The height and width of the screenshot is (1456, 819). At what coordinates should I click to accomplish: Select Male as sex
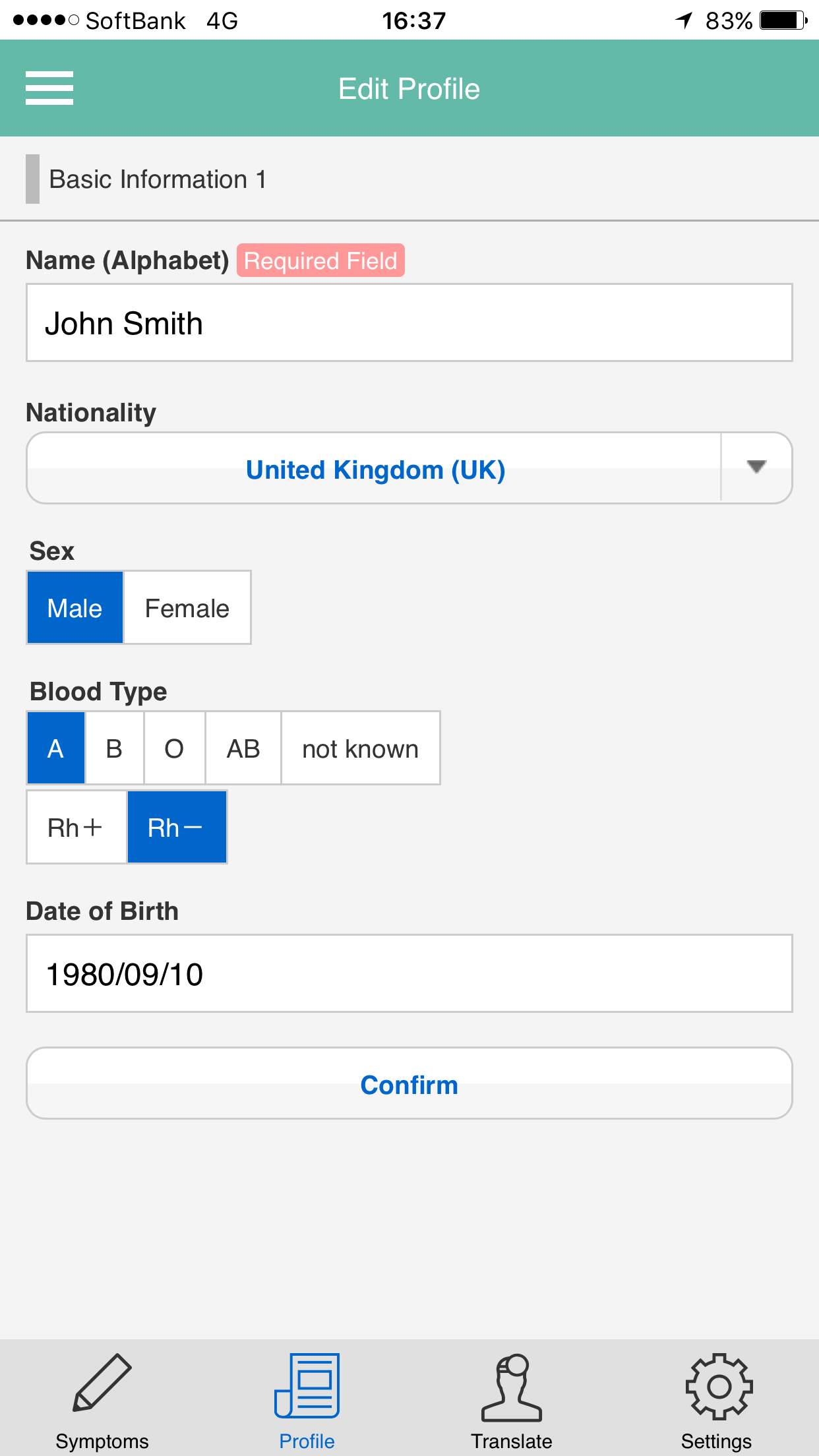click(x=75, y=607)
